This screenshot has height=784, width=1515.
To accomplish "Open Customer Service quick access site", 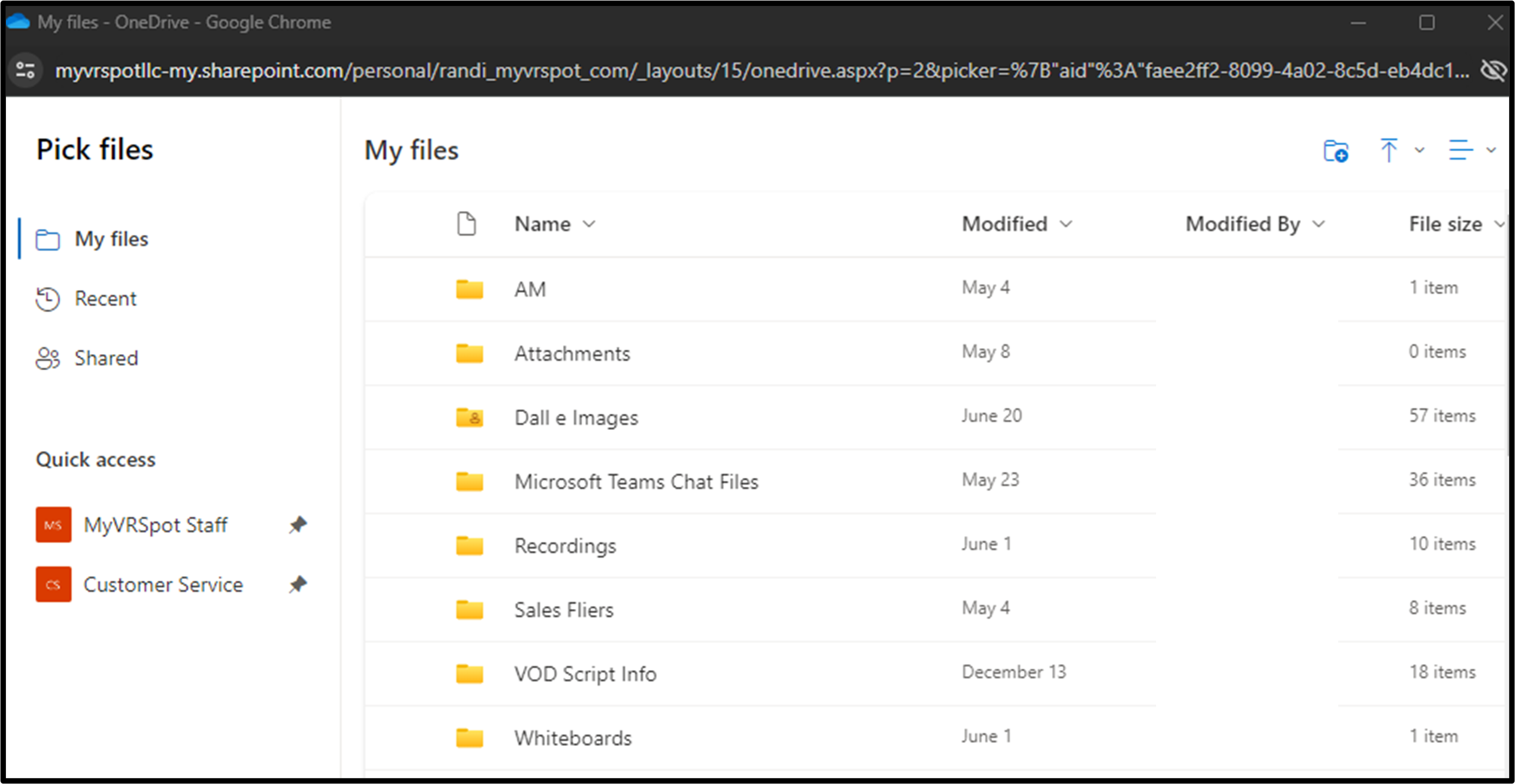I will coord(163,584).
